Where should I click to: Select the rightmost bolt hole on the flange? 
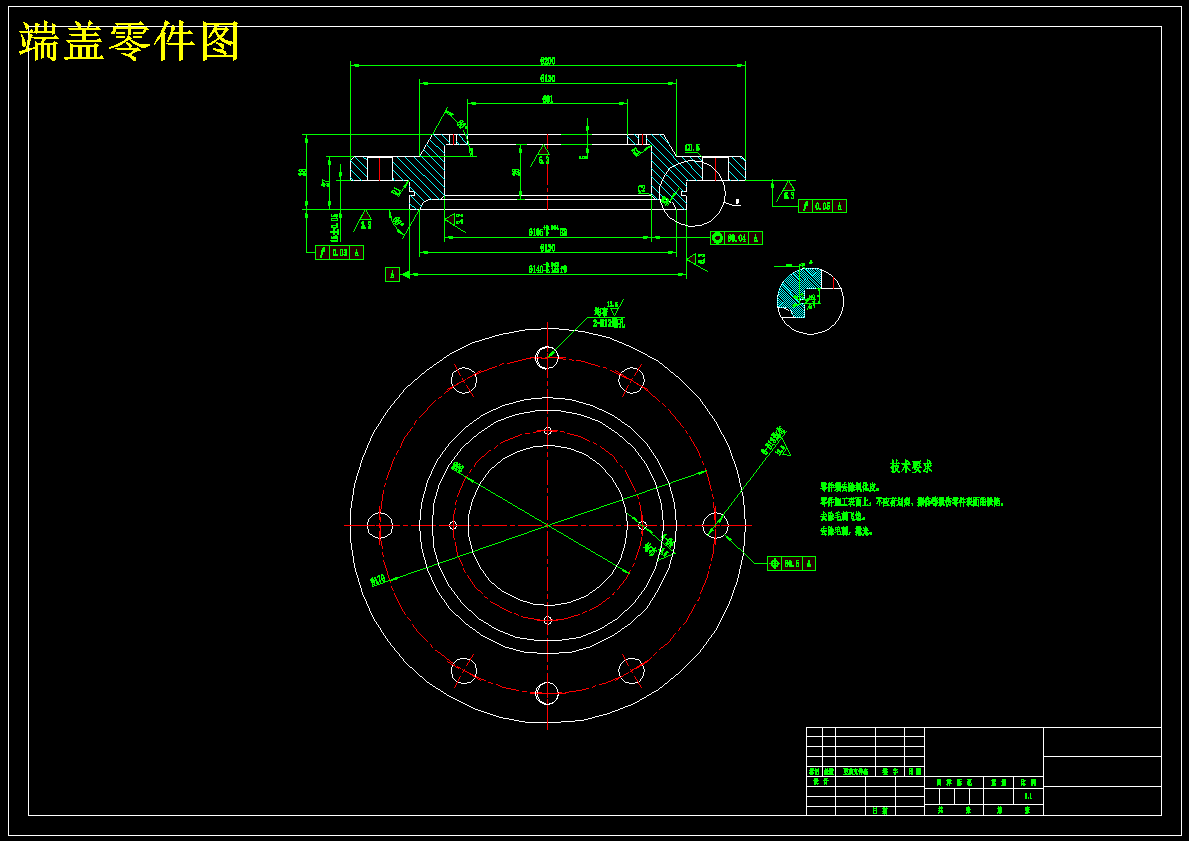pos(715,525)
